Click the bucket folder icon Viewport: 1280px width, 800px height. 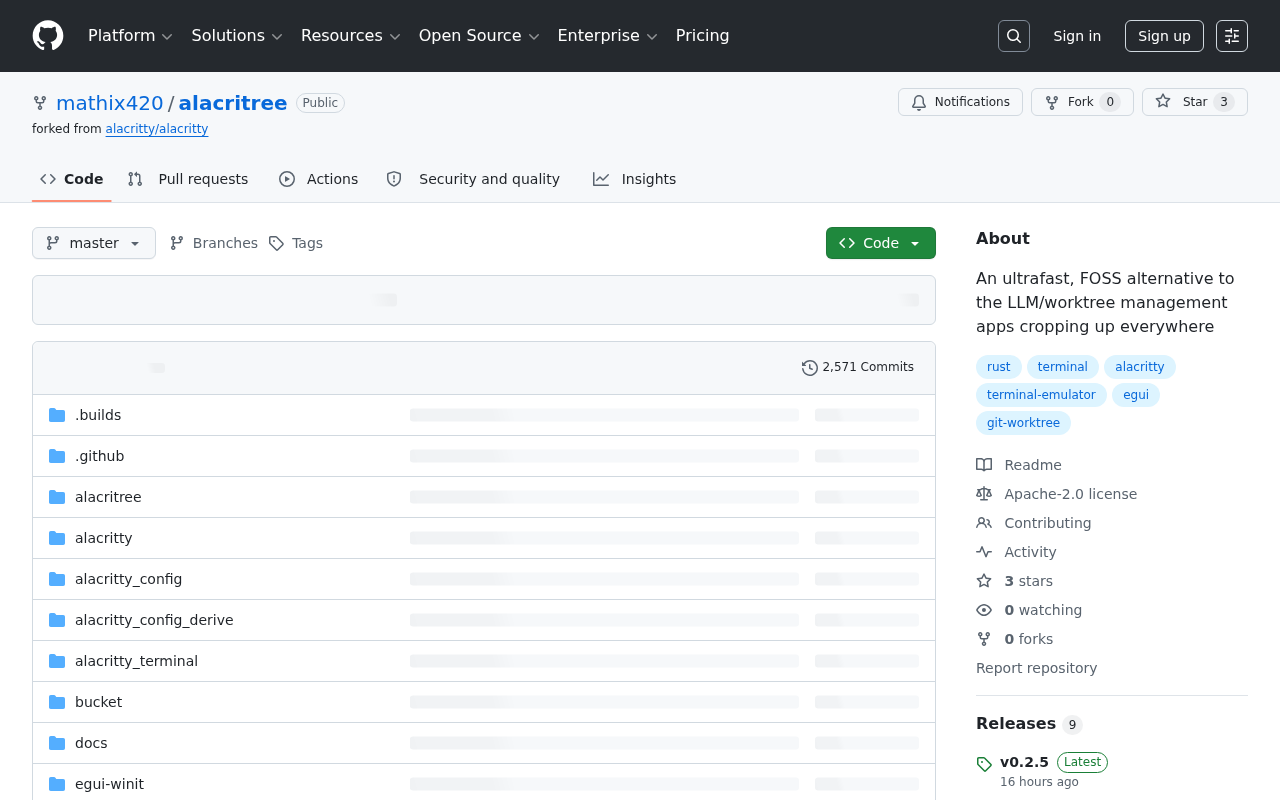pos(57,702)
